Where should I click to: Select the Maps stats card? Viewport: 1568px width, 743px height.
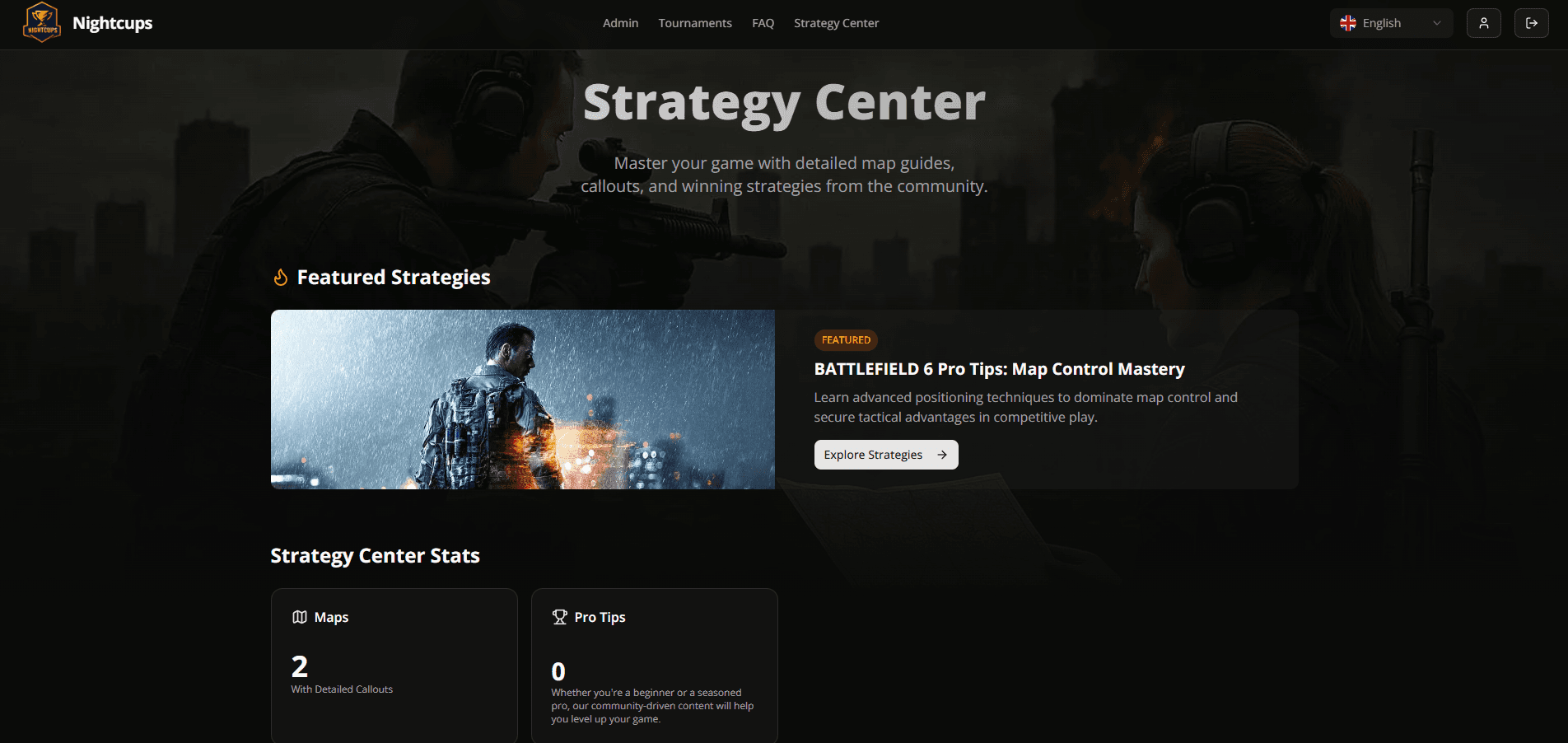(394, 666)
